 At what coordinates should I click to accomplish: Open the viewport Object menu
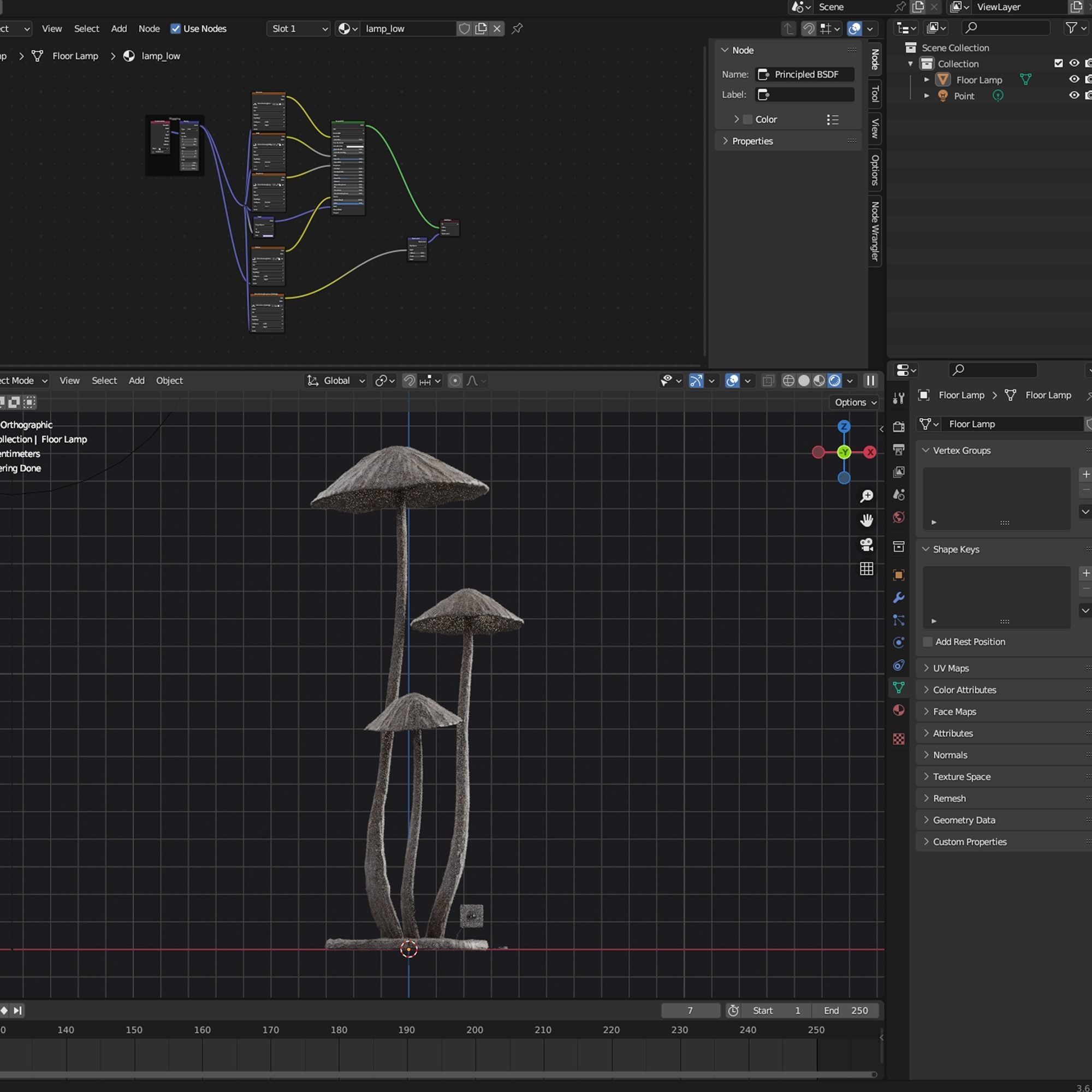click(170, 381)
